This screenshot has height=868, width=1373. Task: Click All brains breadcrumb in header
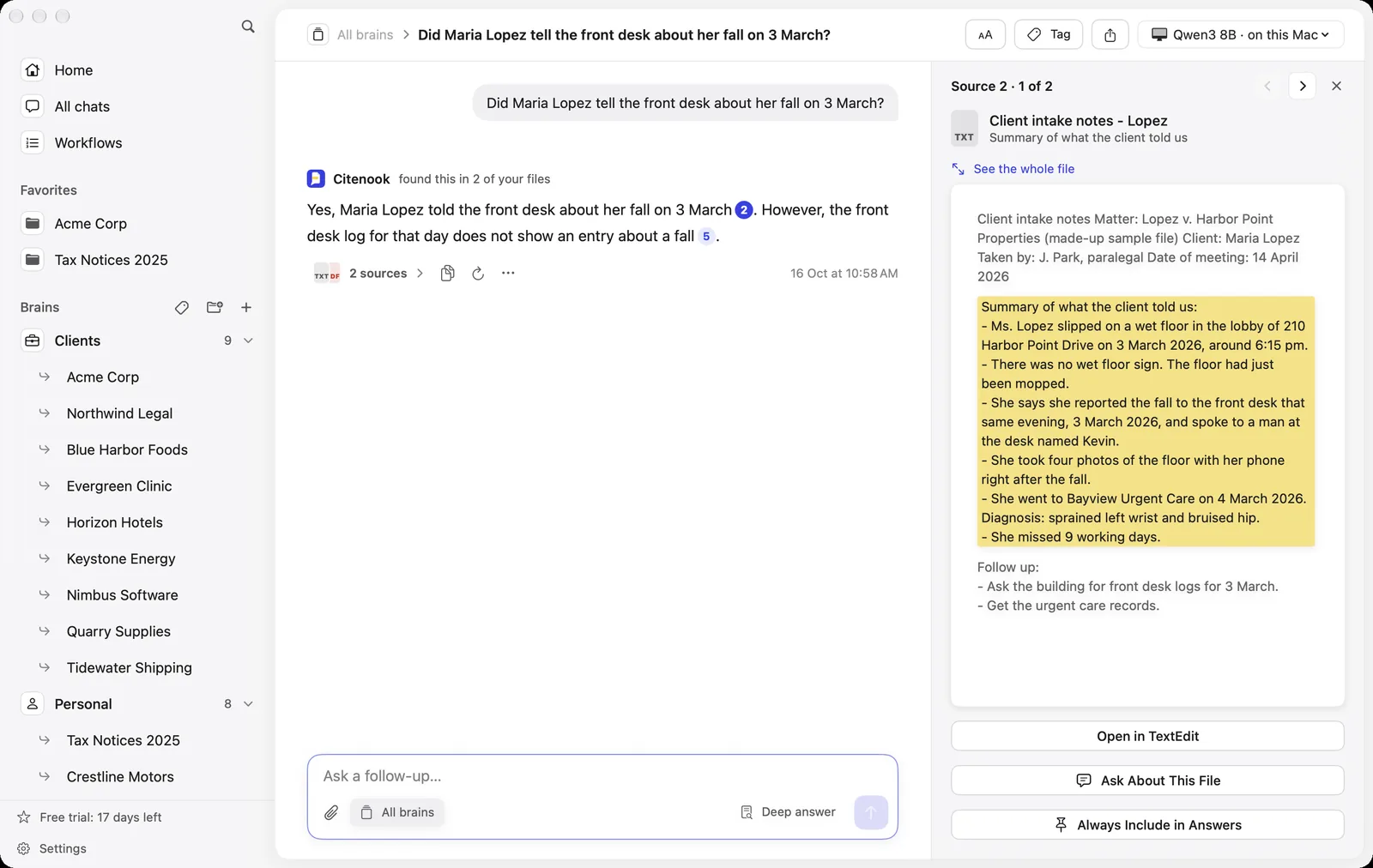365,35
